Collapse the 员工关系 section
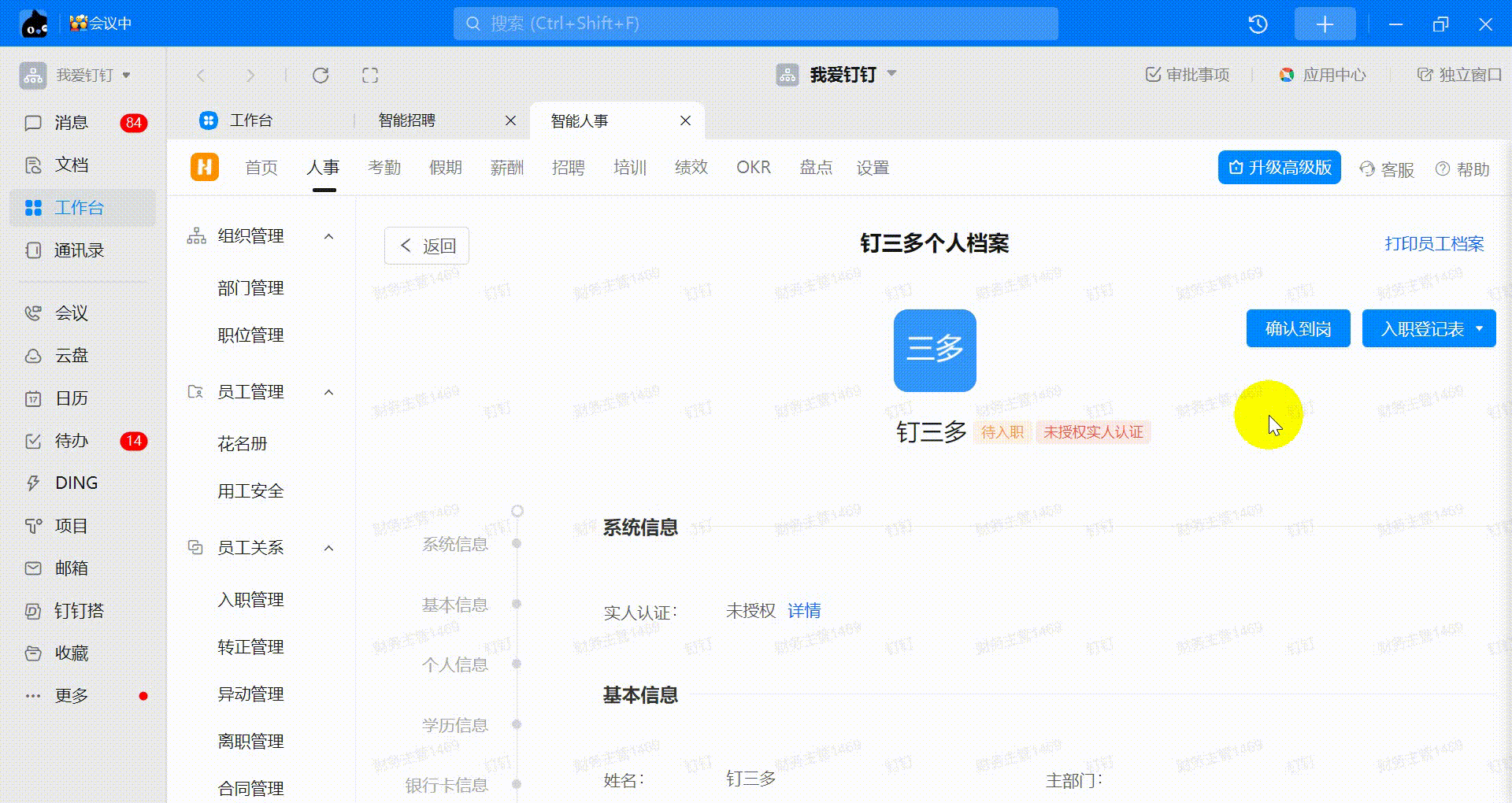The height and width of the screenshot is (803, 1512). point(329,548)
